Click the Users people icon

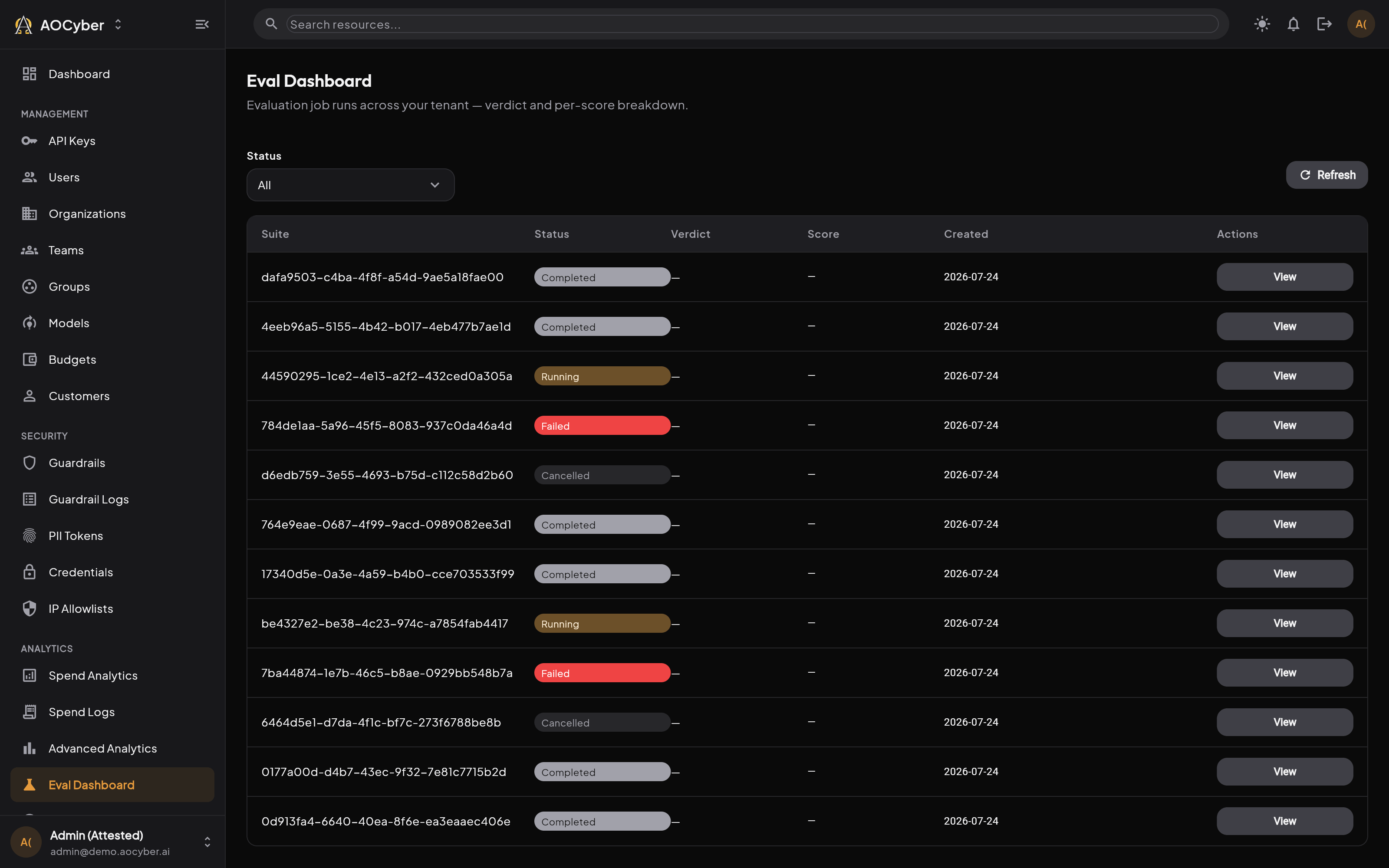pos(29,178)
